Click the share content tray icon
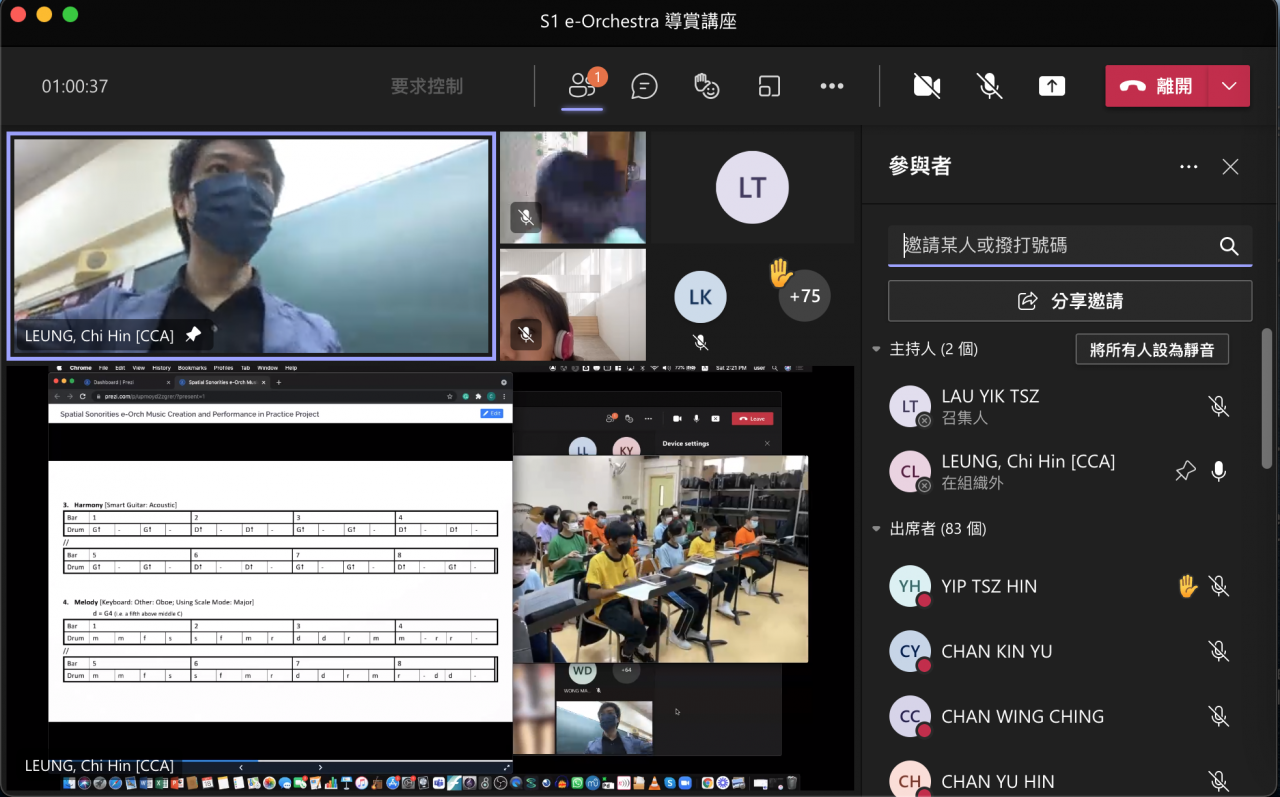Image resolution: width=1280 pixels, height=797 pixels. [1051, 86]
